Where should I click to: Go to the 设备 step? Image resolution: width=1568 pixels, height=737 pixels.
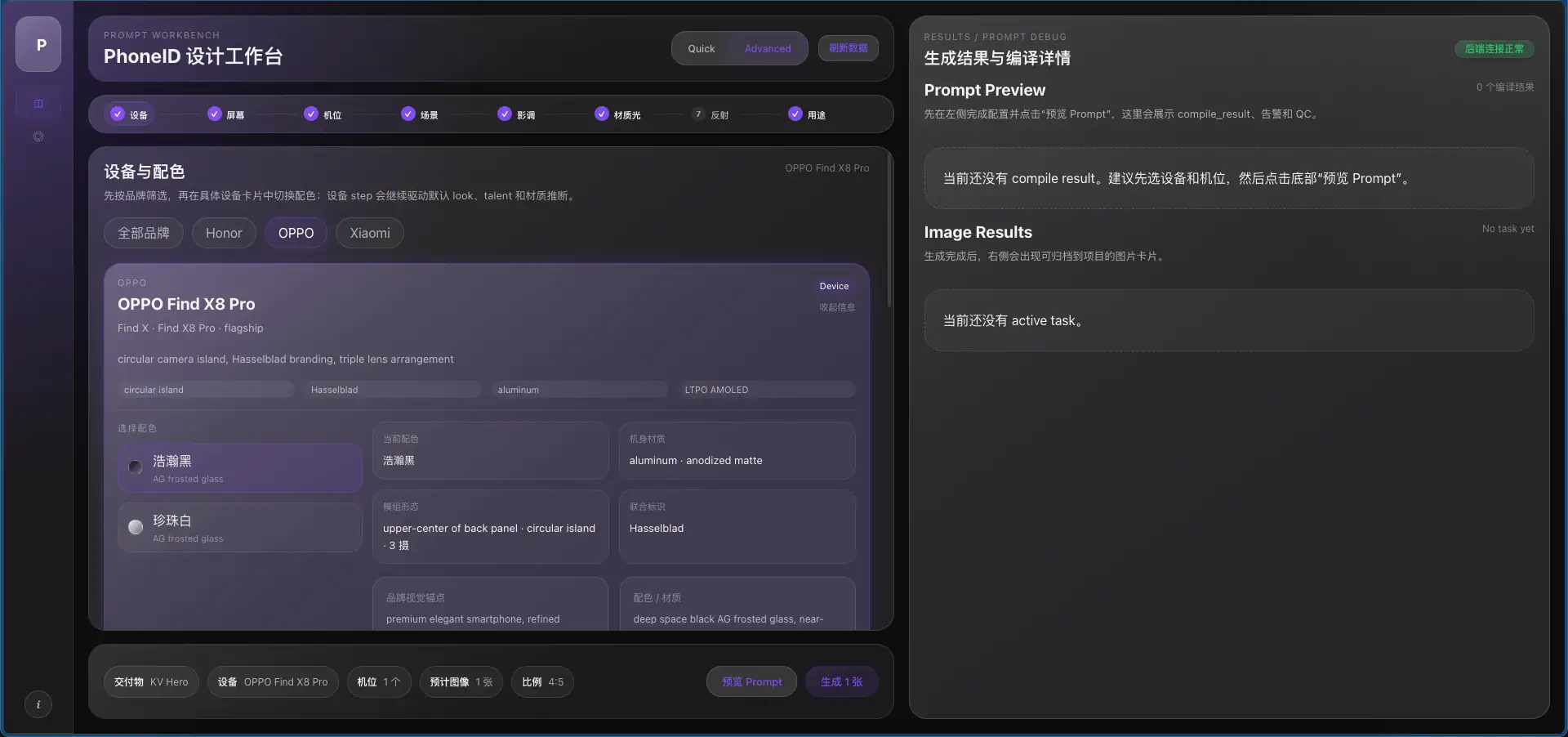tap(129, 114)
